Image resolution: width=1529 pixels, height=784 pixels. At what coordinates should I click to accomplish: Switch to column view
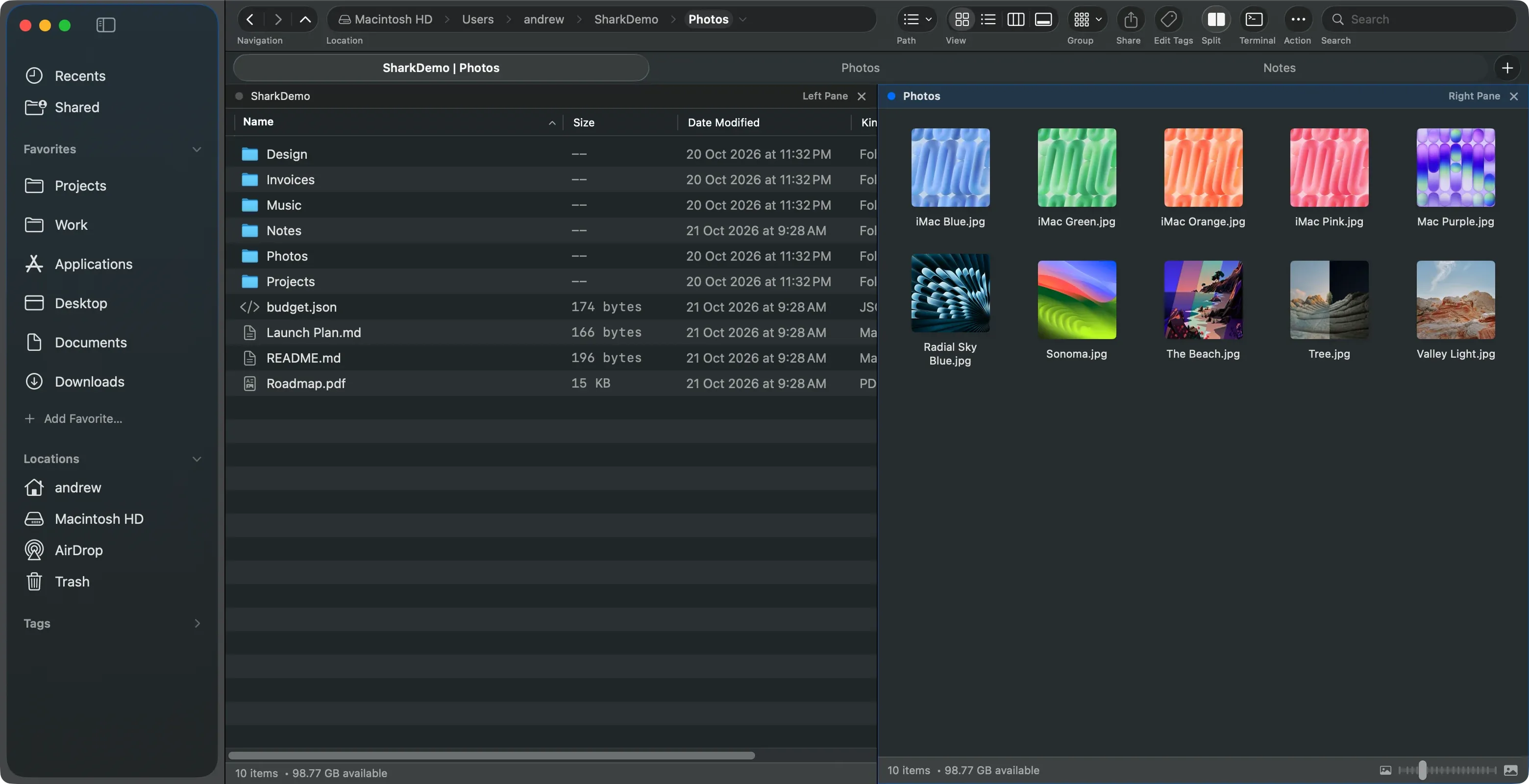[1015, 20]
